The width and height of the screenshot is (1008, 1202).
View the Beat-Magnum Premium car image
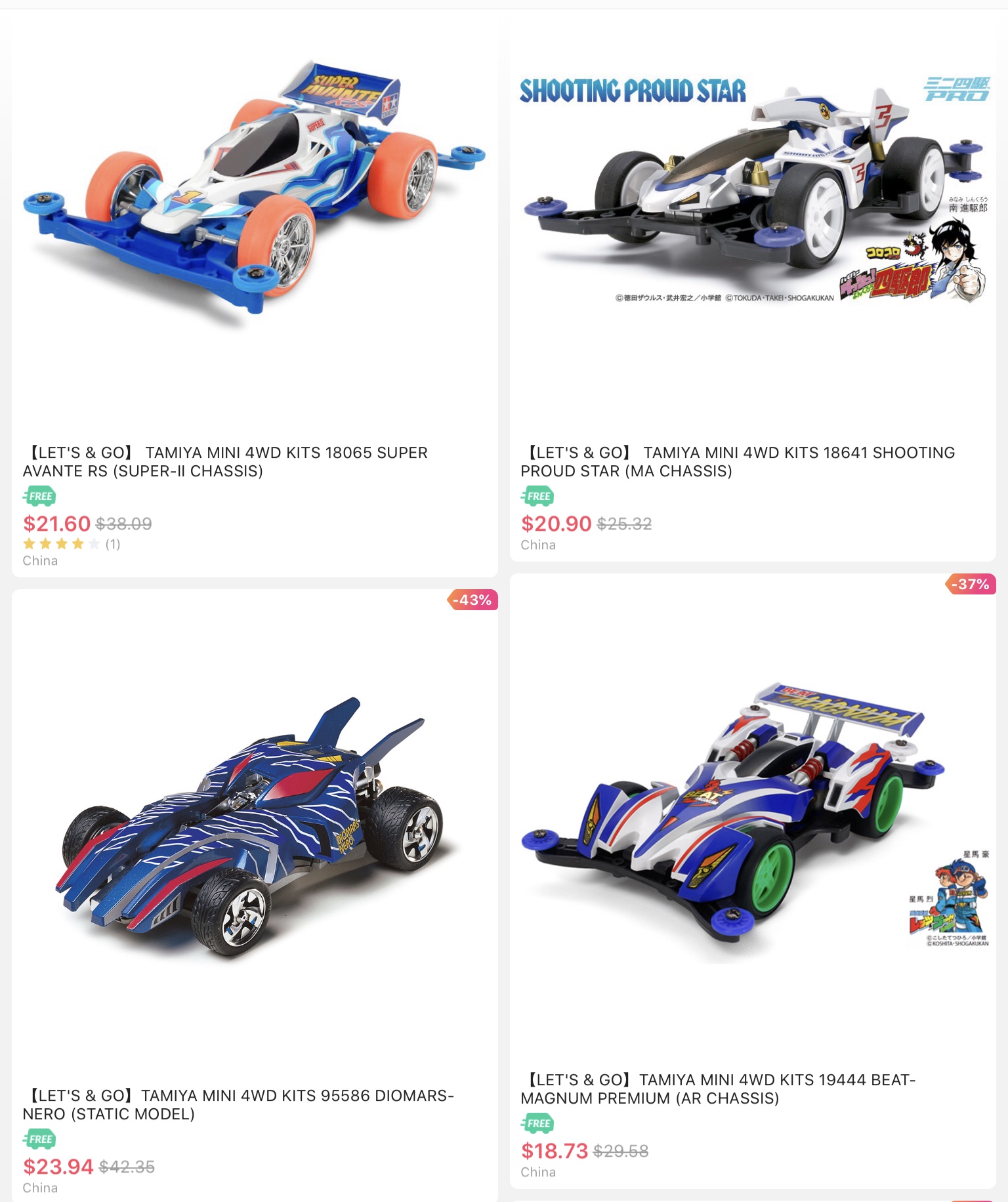[x=753, y=820]
